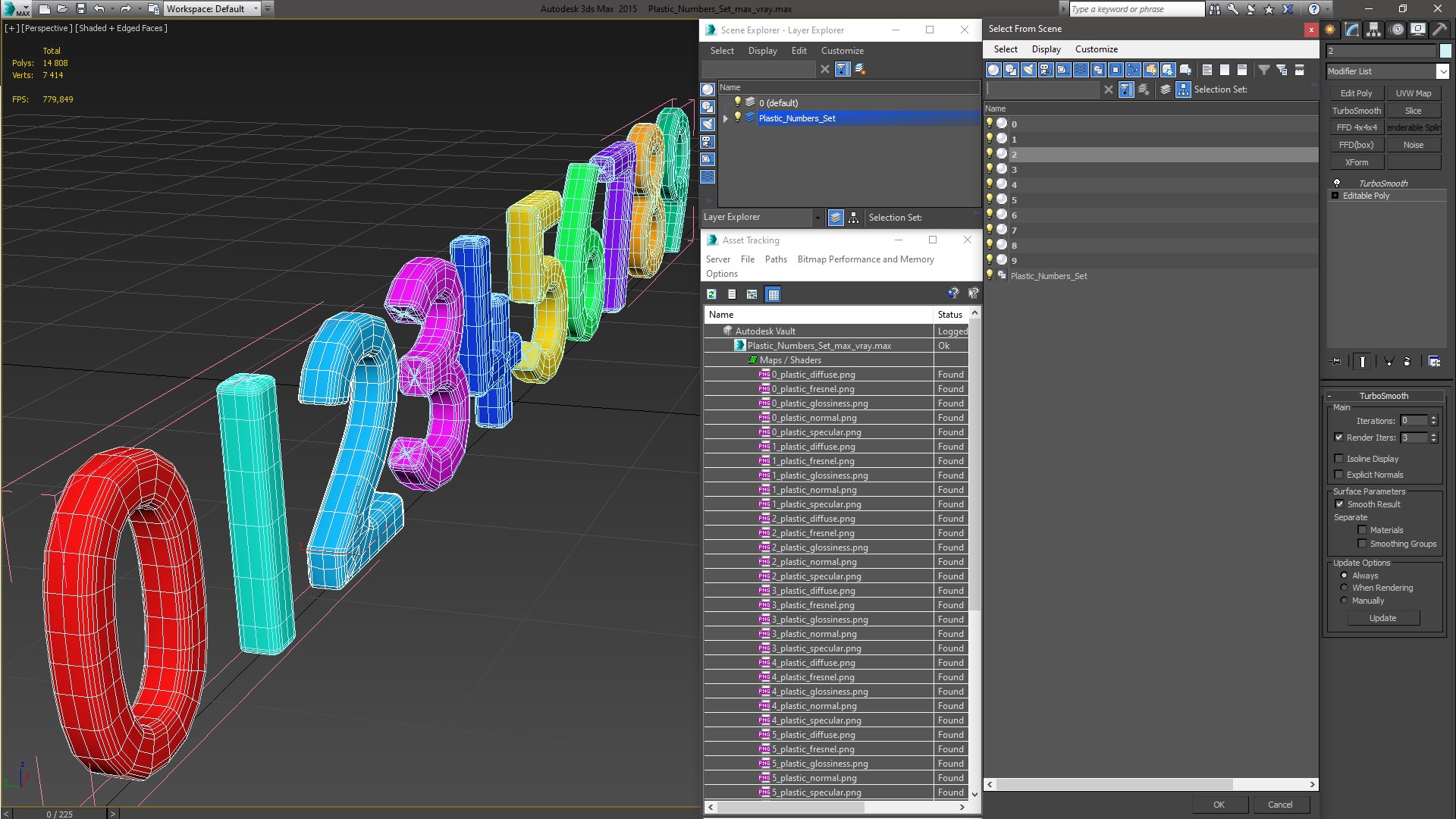Toggle Display Lights filter in Select From Scene
This screenshot has height=819, width=1456.
[x=1028, y=70]
